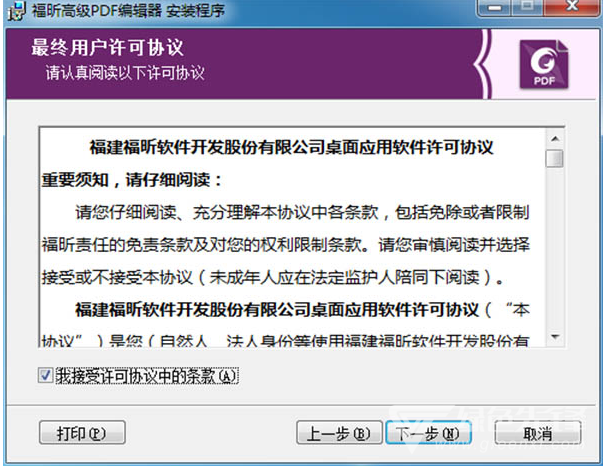603x470 pixels.
Task: Go back with 上一步(B) button
Action: click(339, 433)
